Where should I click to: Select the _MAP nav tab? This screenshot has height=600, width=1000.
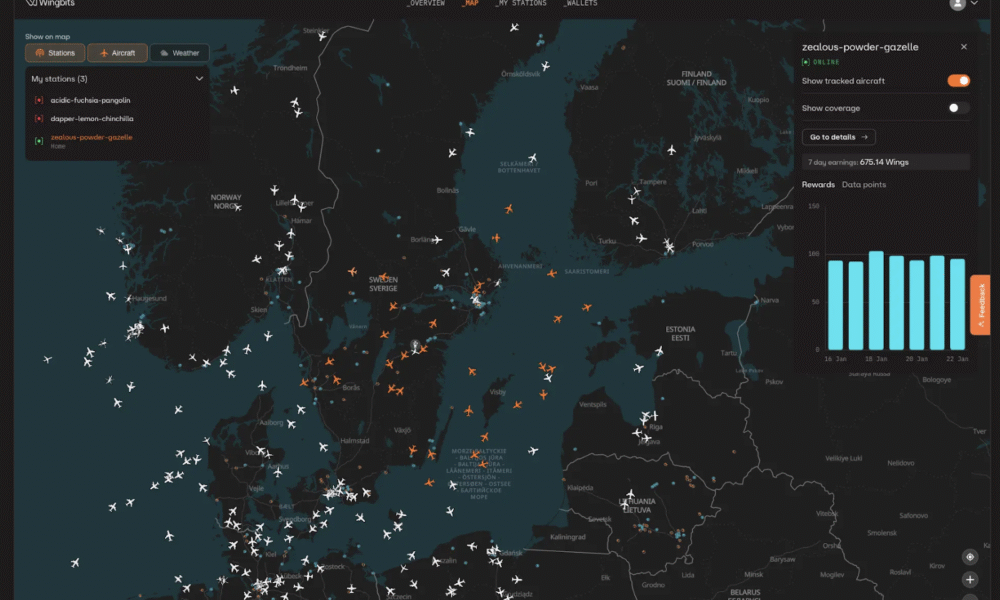click(x=470, y=3)
